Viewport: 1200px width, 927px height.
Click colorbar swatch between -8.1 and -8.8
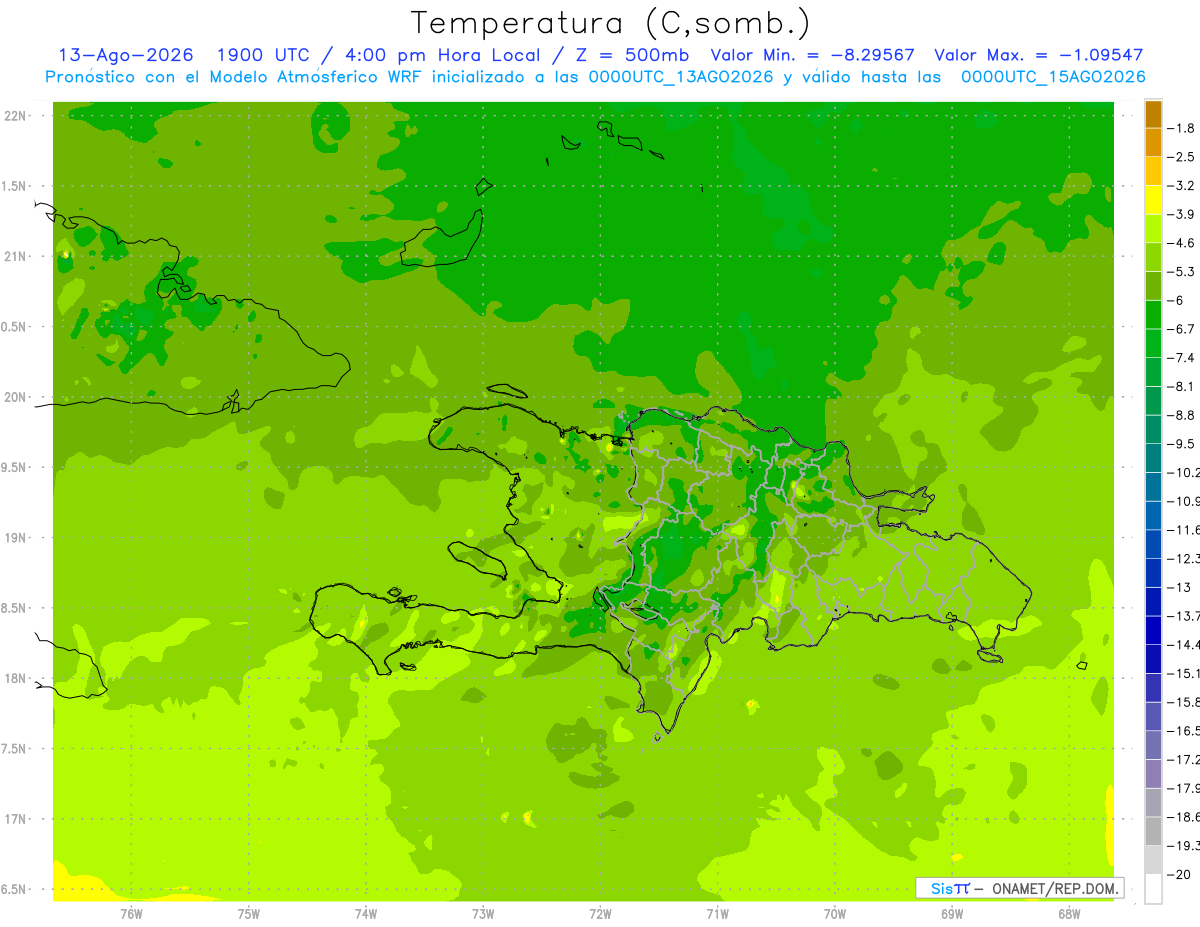(x=1153, y=400)
